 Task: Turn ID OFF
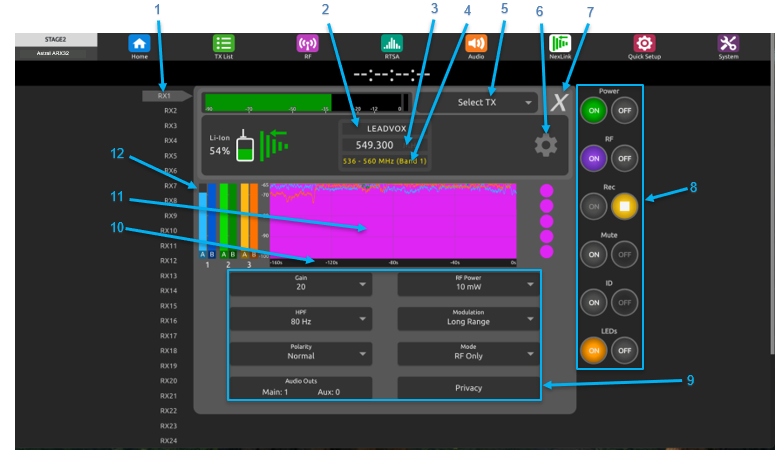click(624, 302)
